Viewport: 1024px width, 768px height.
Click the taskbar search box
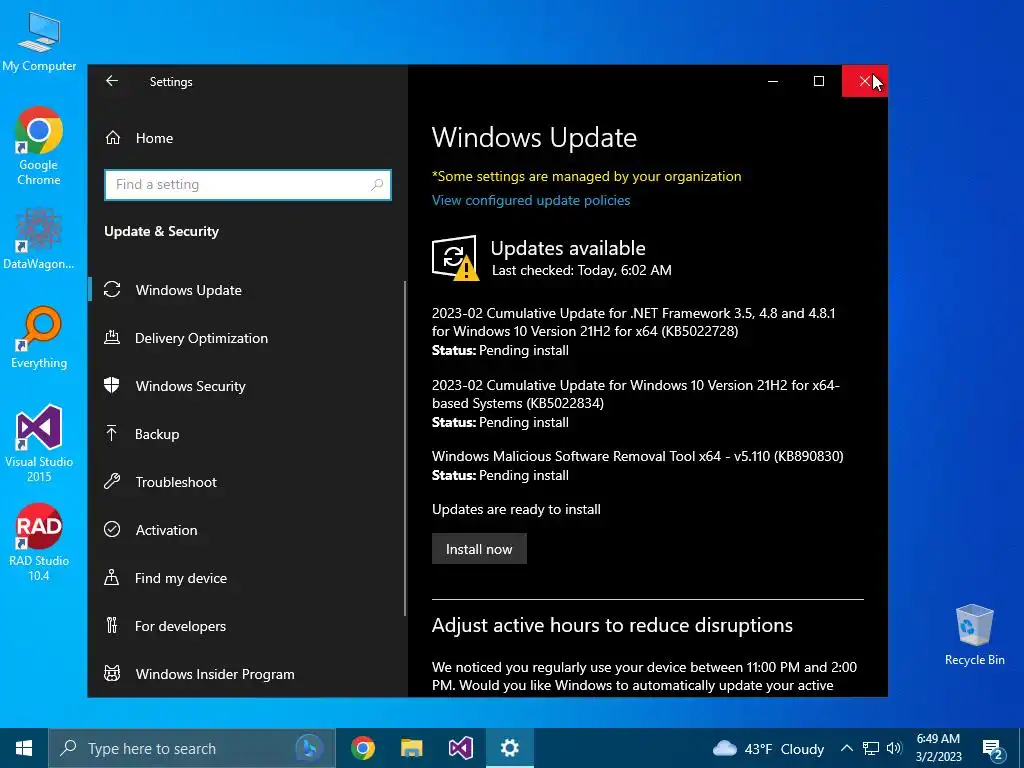(192, 748)
